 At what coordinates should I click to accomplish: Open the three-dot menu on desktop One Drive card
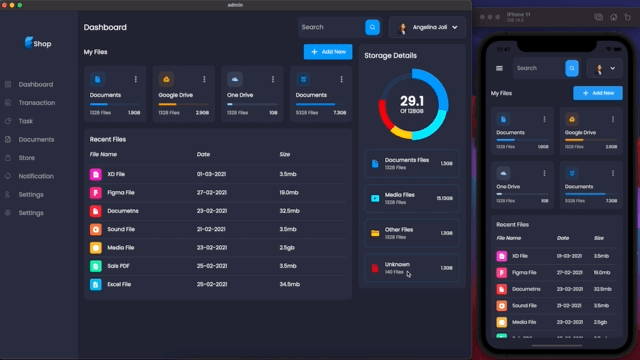click(273, 79)
